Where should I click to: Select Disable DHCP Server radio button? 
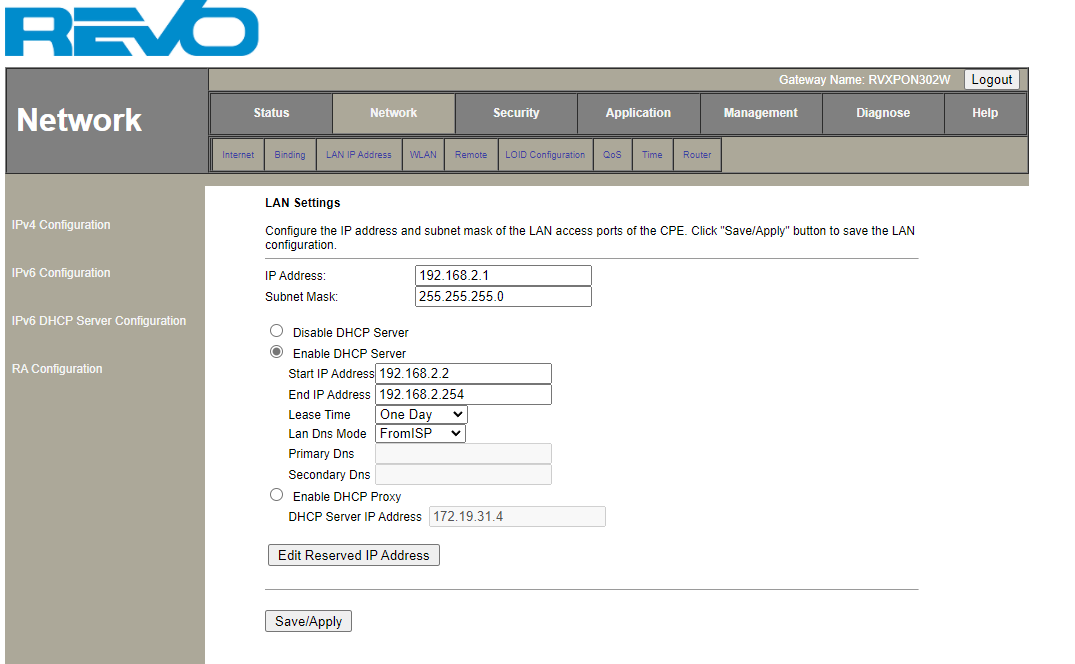[277, 331]
